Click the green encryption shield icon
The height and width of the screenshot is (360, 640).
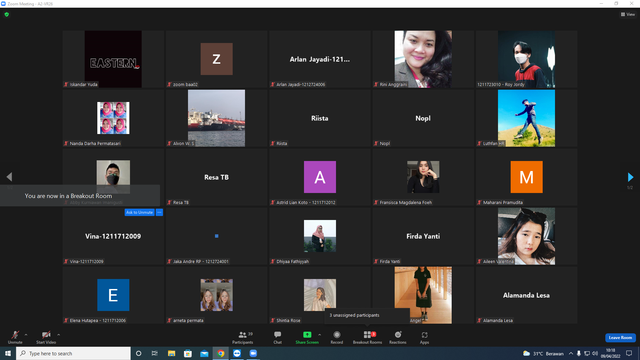(x=7, y=14)
